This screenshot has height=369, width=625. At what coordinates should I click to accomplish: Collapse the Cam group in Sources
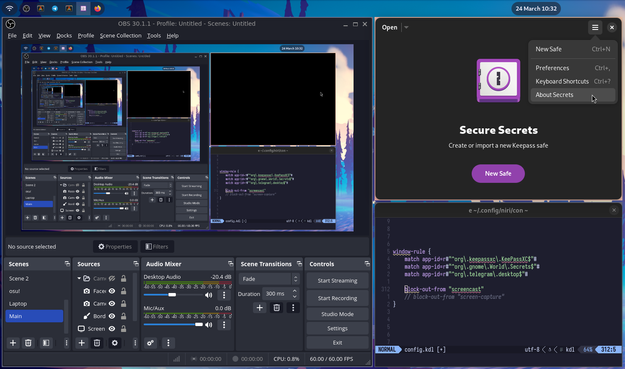79,278
